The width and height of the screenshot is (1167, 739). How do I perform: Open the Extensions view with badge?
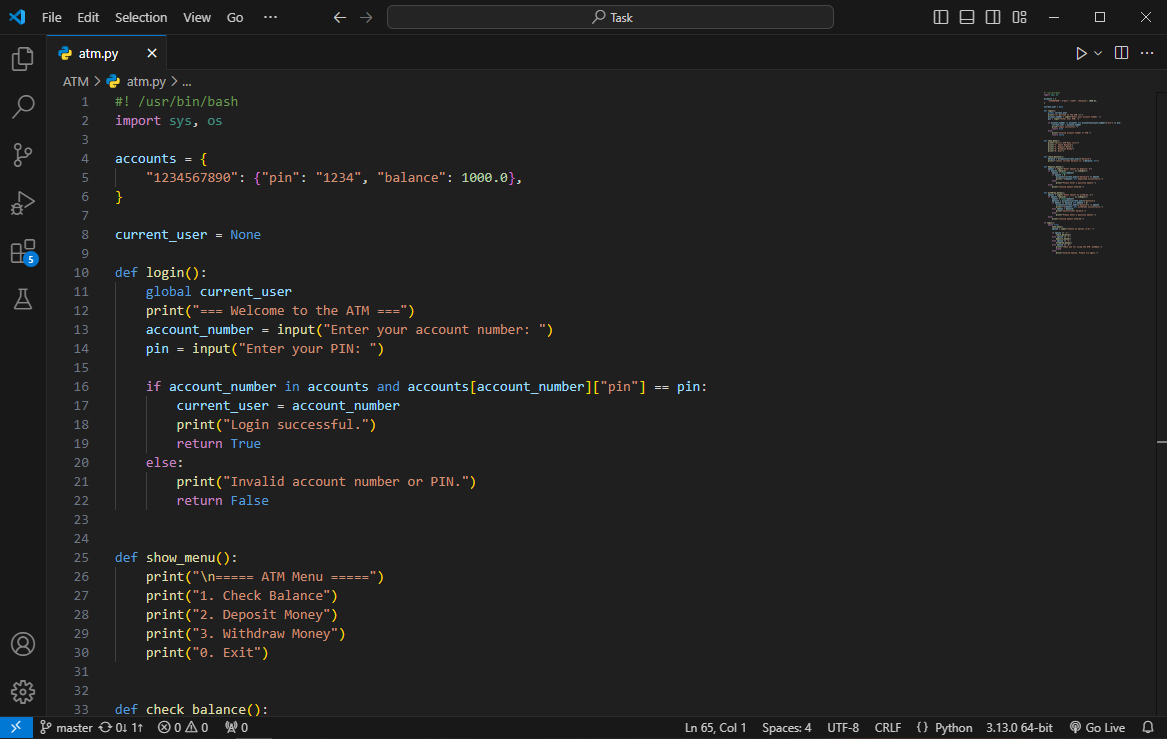point(22,251)
